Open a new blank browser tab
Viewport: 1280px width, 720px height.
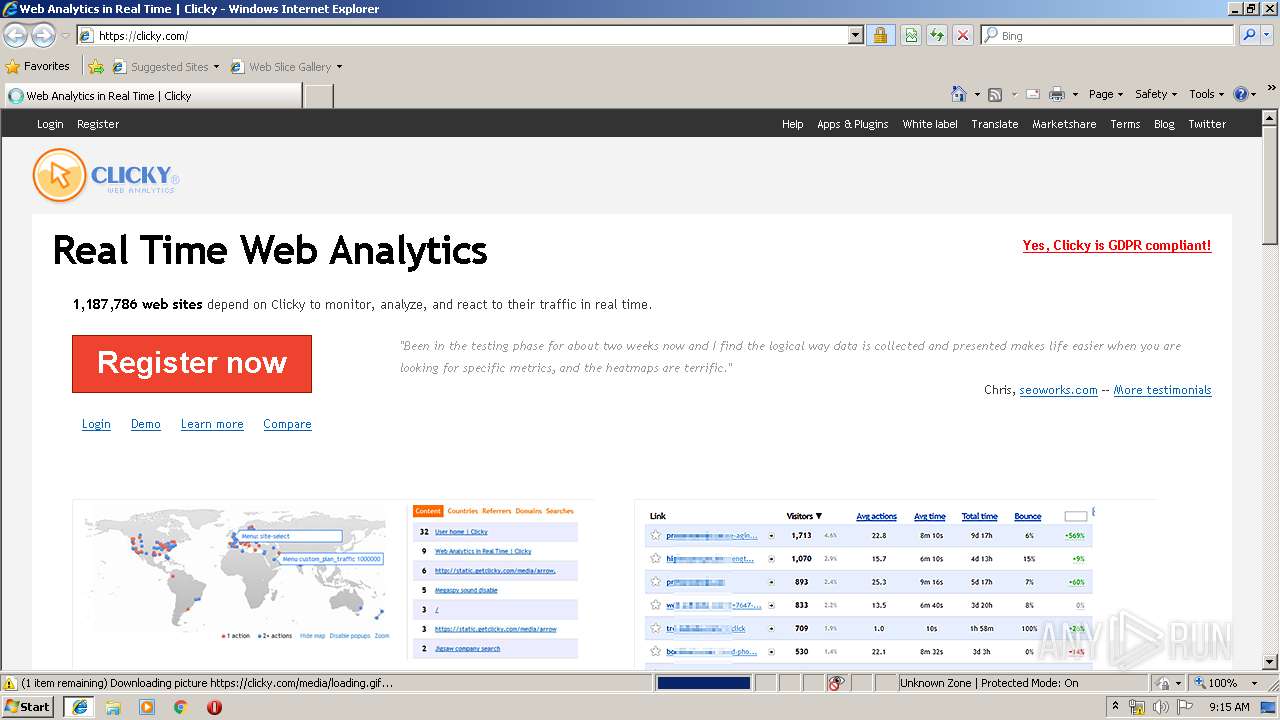[x=318, y=96]
